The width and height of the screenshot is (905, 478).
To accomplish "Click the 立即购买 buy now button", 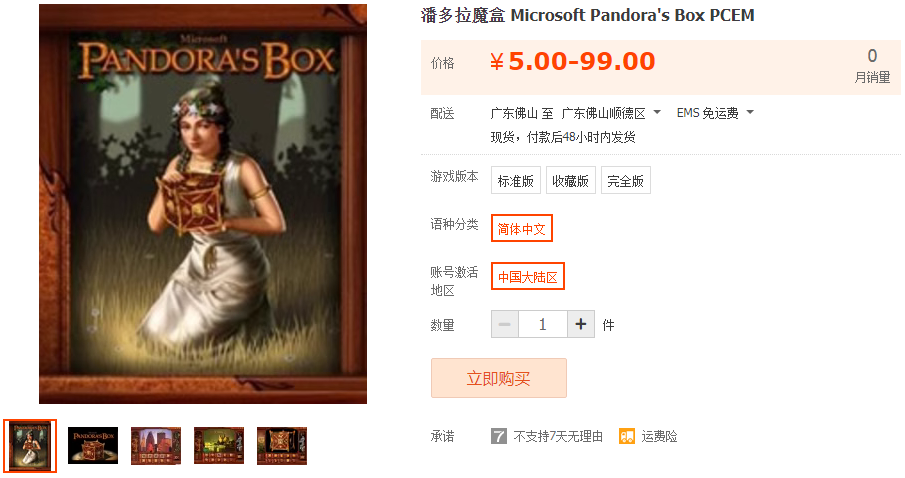I will pyautogui.click(x=499, y=378).
